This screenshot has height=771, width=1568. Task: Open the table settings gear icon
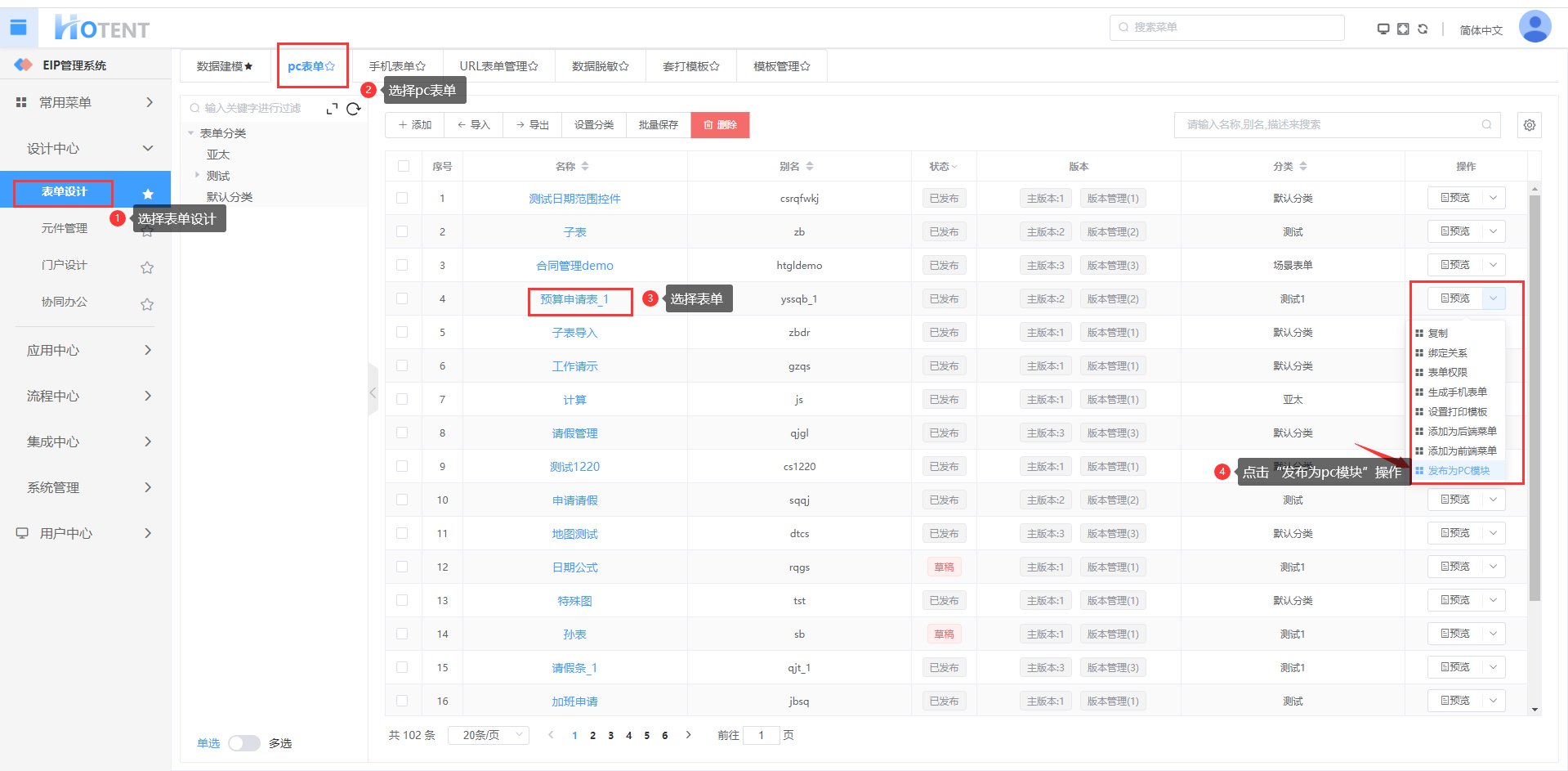tap(1530, 125)
